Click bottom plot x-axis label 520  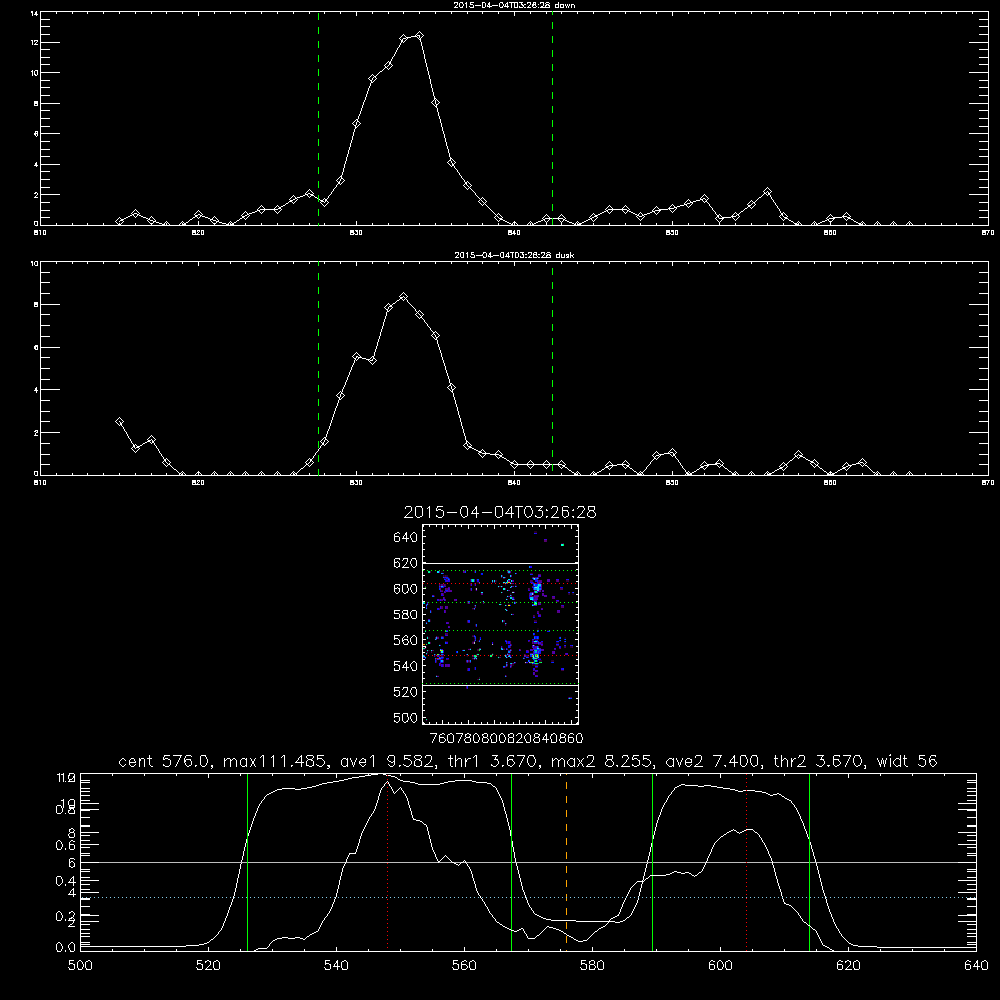coord(208,966)
